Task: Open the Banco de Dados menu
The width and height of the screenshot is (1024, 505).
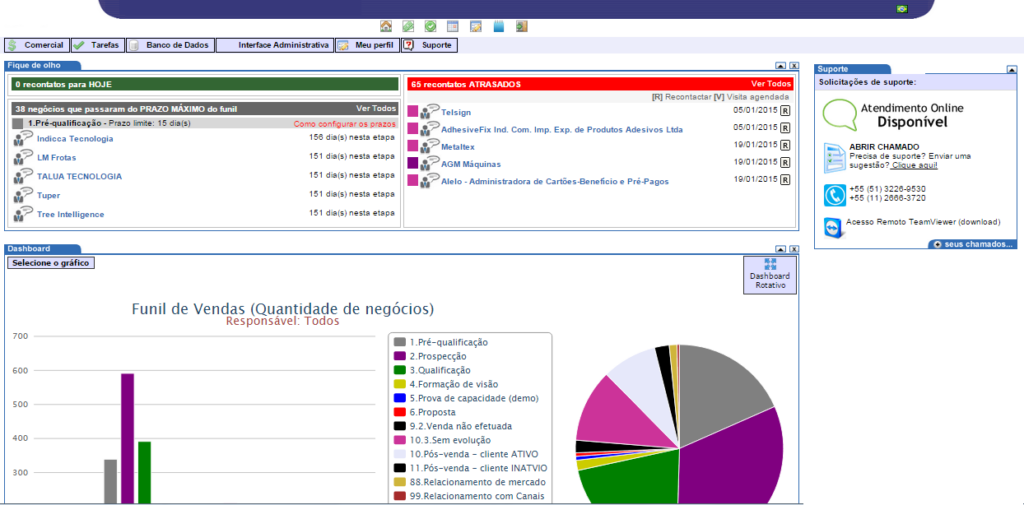Action: pyautogui.click(x=169, y=45)
